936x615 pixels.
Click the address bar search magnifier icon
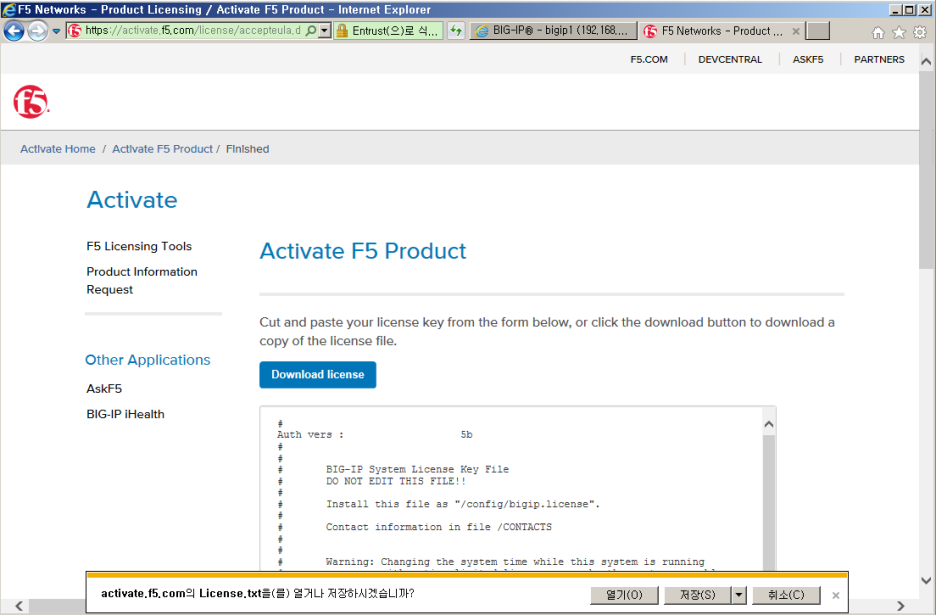(x=311, y=31)
